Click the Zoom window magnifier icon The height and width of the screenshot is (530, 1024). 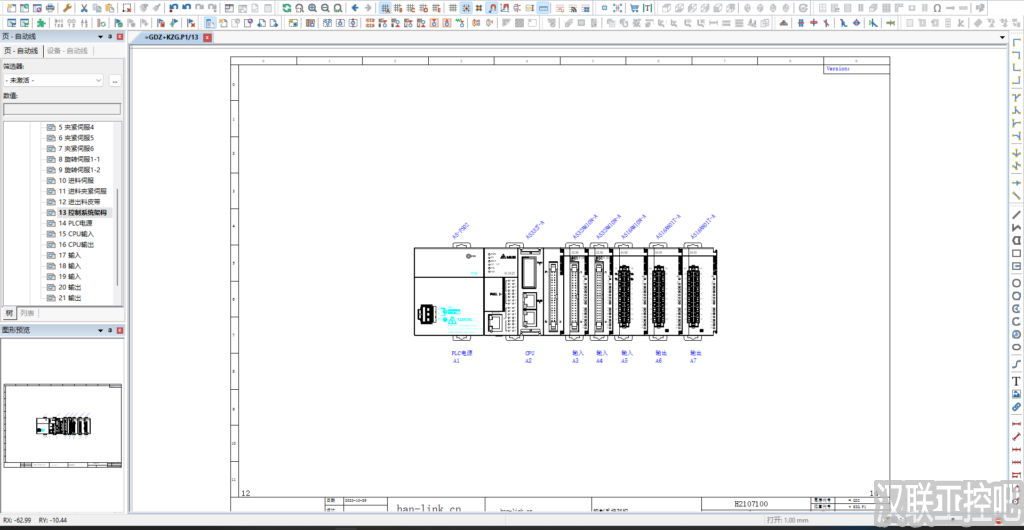pos(299,8)
